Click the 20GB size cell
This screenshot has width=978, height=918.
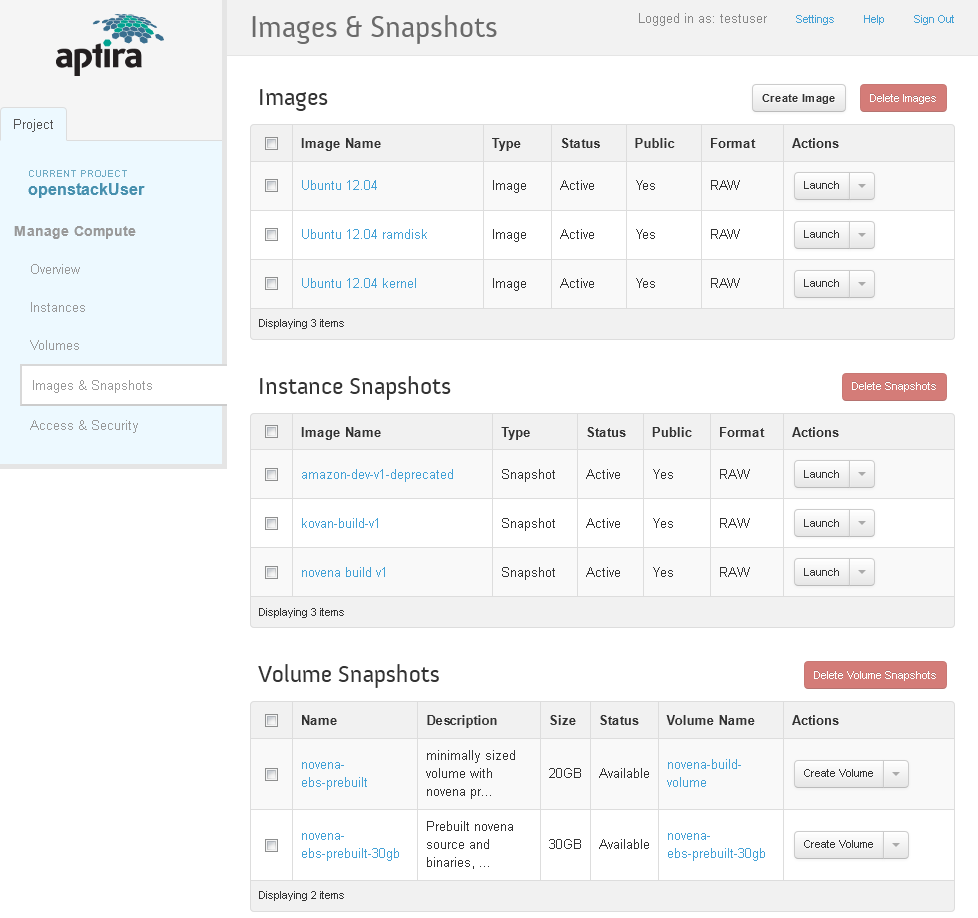pyautogui.click(x=564, y=774)
